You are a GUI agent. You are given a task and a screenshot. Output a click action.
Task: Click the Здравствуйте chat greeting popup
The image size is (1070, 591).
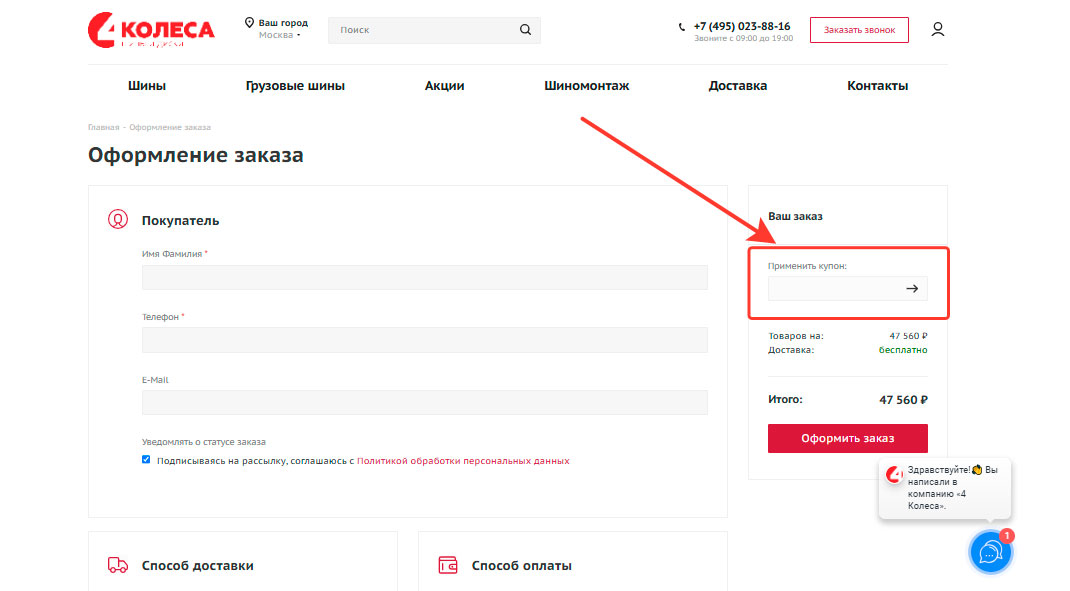pos(944,488)
